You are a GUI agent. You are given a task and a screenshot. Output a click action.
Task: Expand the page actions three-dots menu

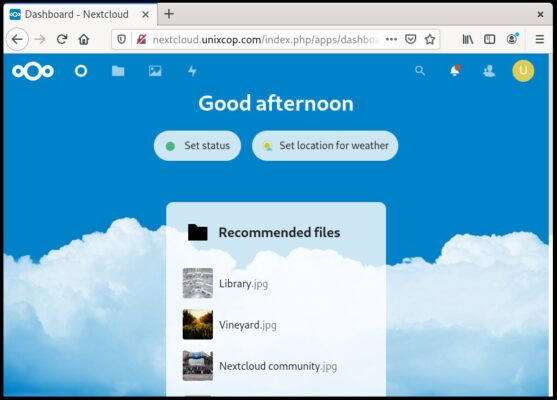(x=391, y=39)
